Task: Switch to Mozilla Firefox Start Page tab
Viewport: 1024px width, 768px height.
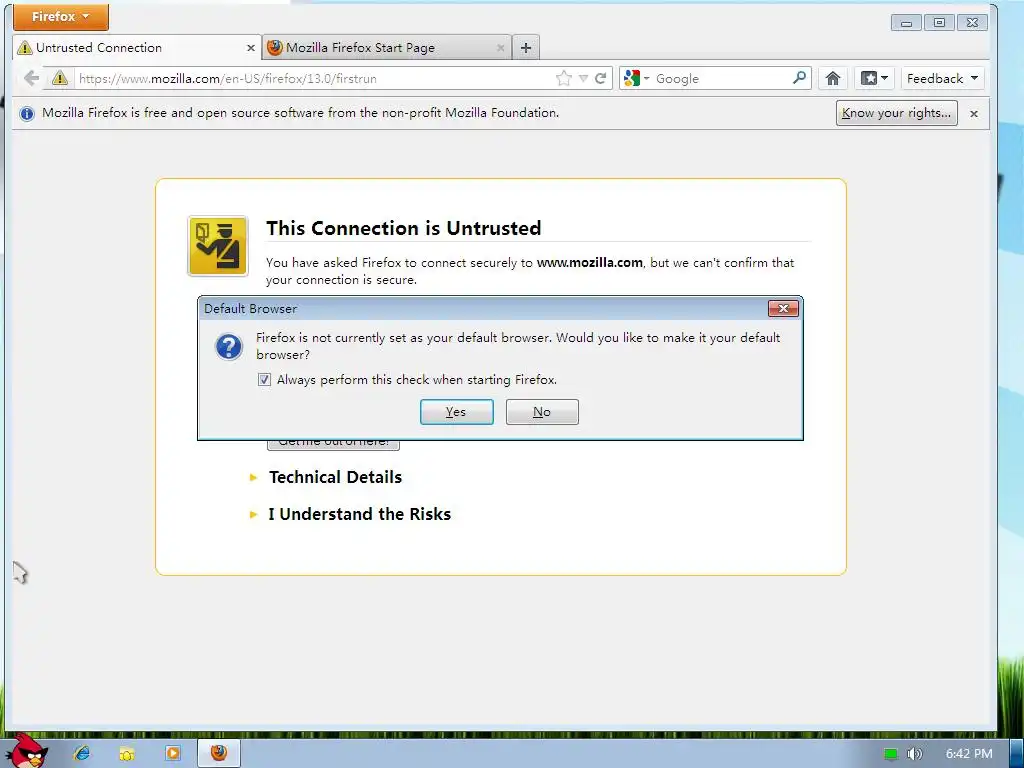Action: coord(387,48)
